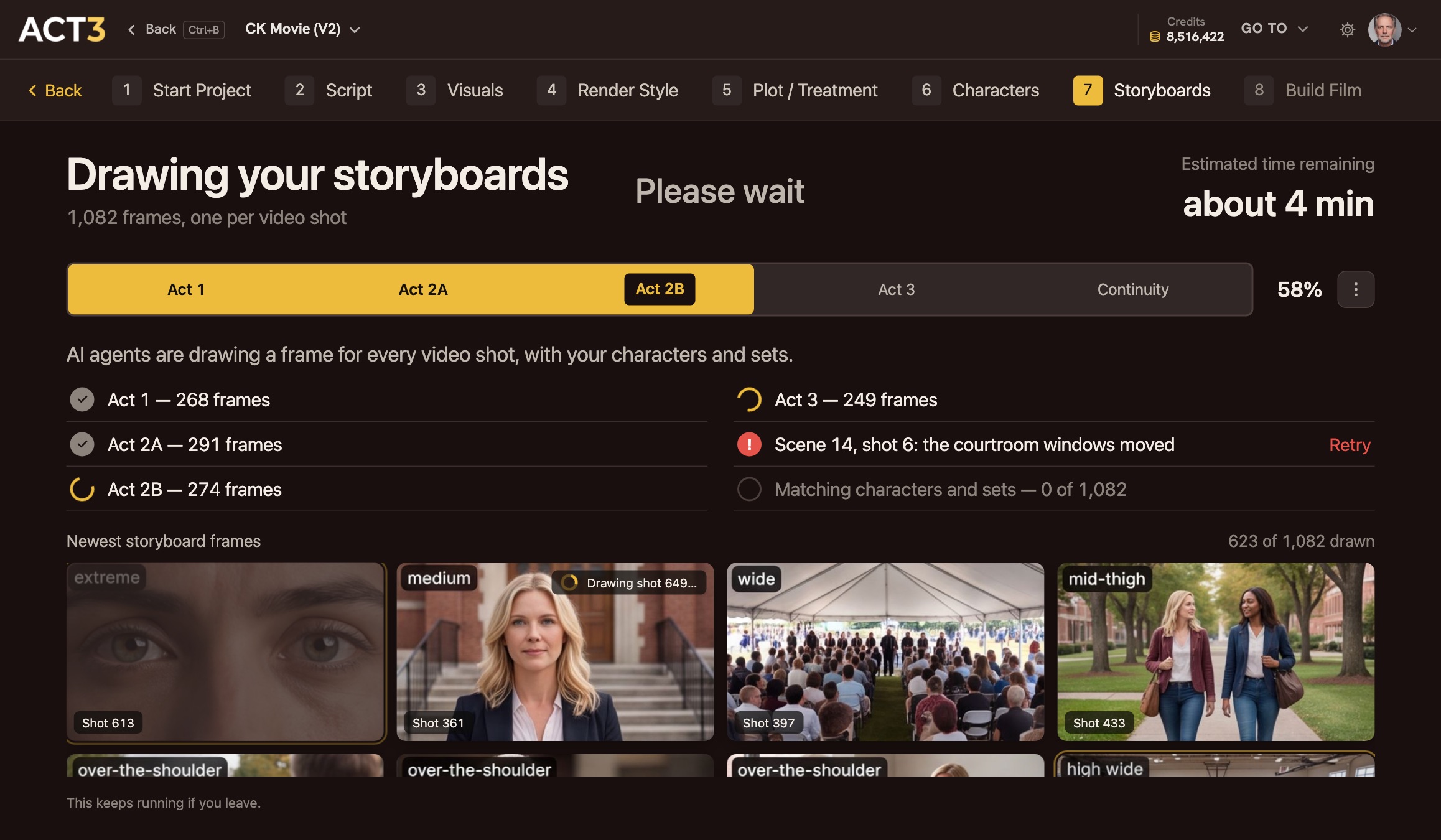Click the 623 of 1,082 drawn counter

(x=1301, y=541)
